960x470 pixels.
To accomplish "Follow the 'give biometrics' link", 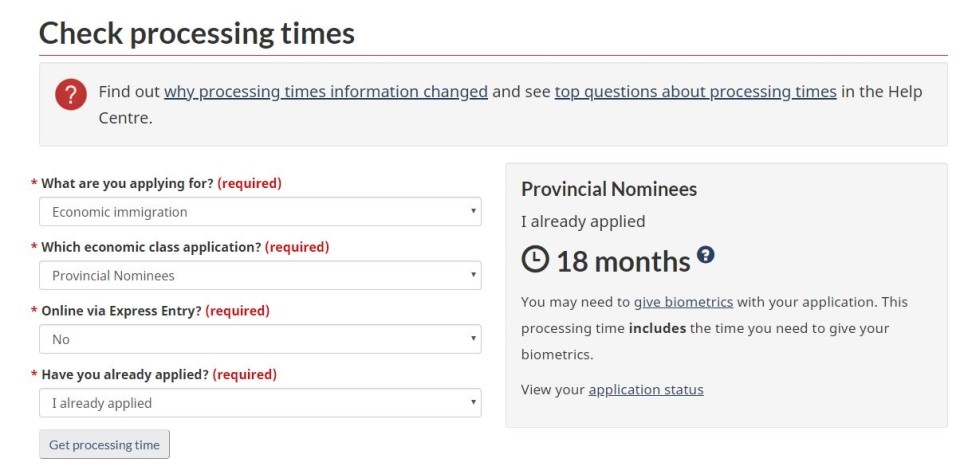I will 683,302.
